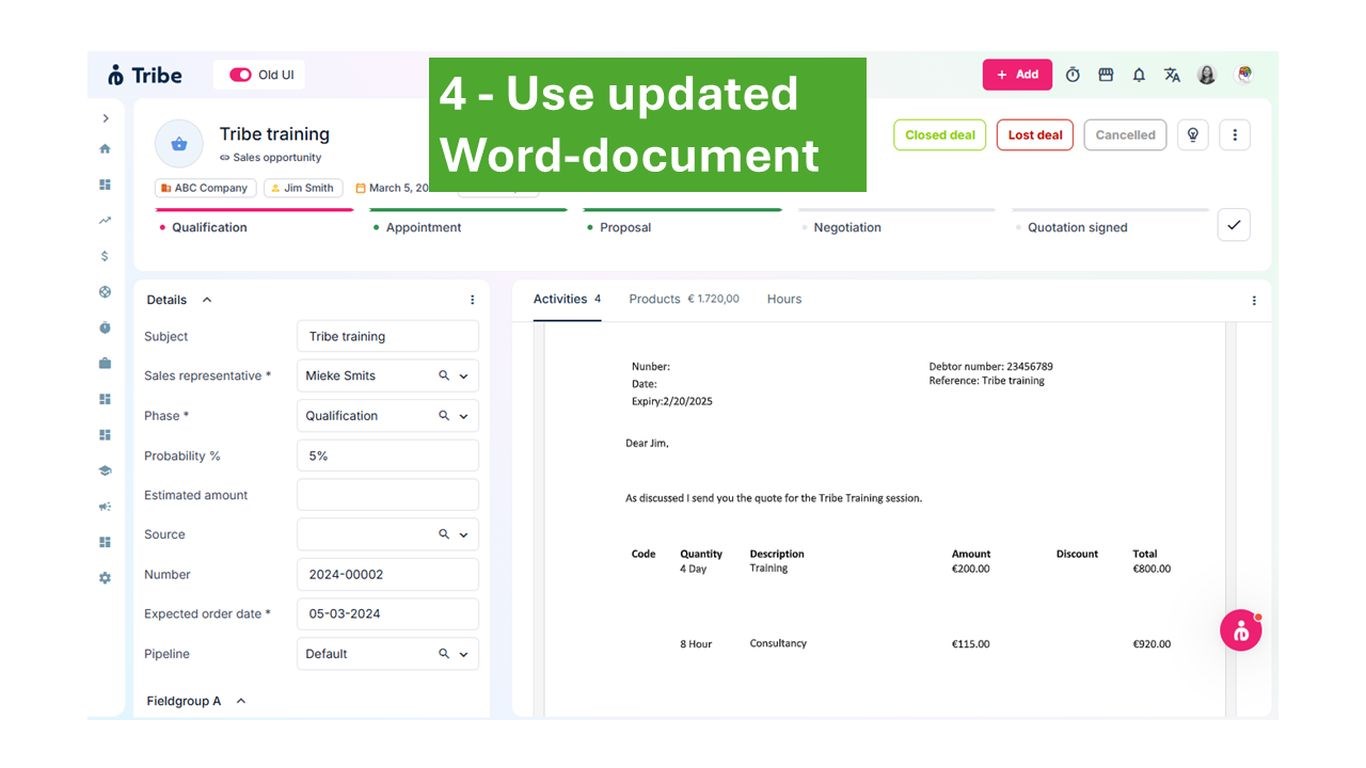Open the ABC Company tag

(x=205, y=188)
